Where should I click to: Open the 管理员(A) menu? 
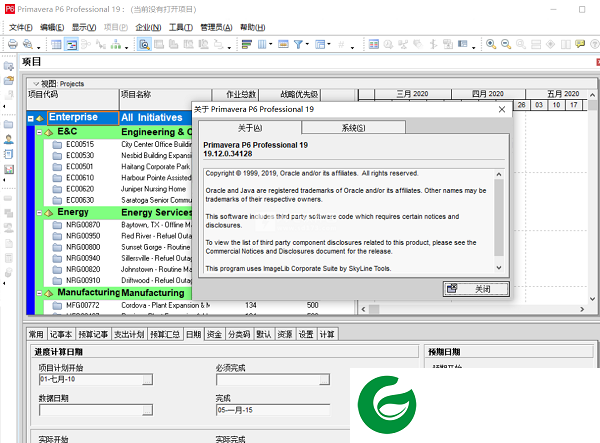pyautogui.click(x=216, y=27)
